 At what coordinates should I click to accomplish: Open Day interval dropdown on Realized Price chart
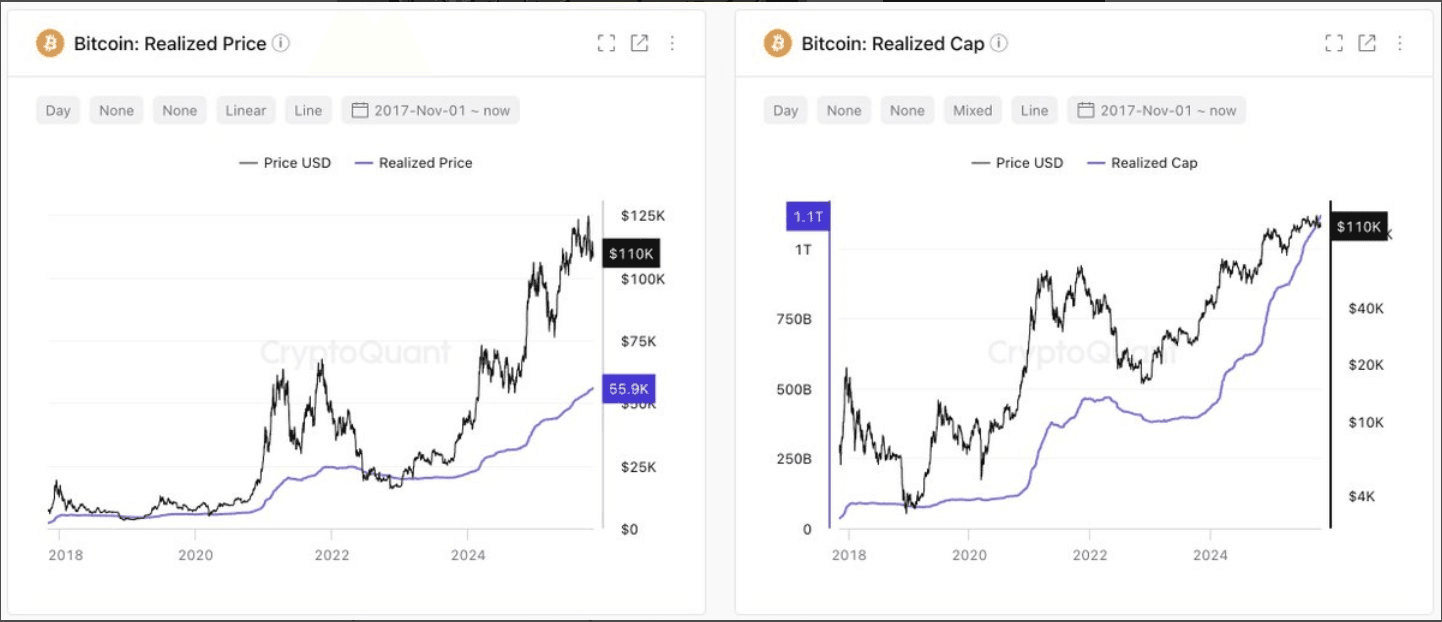[58, 110]
